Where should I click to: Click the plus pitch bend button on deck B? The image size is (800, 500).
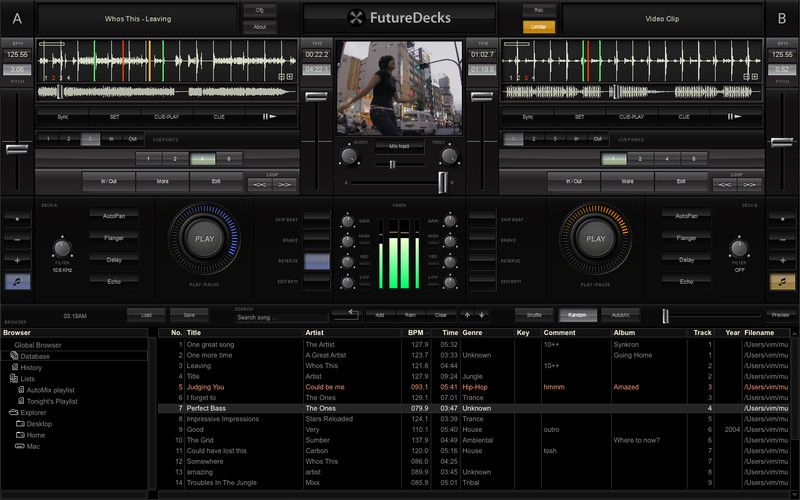[782, 260]
